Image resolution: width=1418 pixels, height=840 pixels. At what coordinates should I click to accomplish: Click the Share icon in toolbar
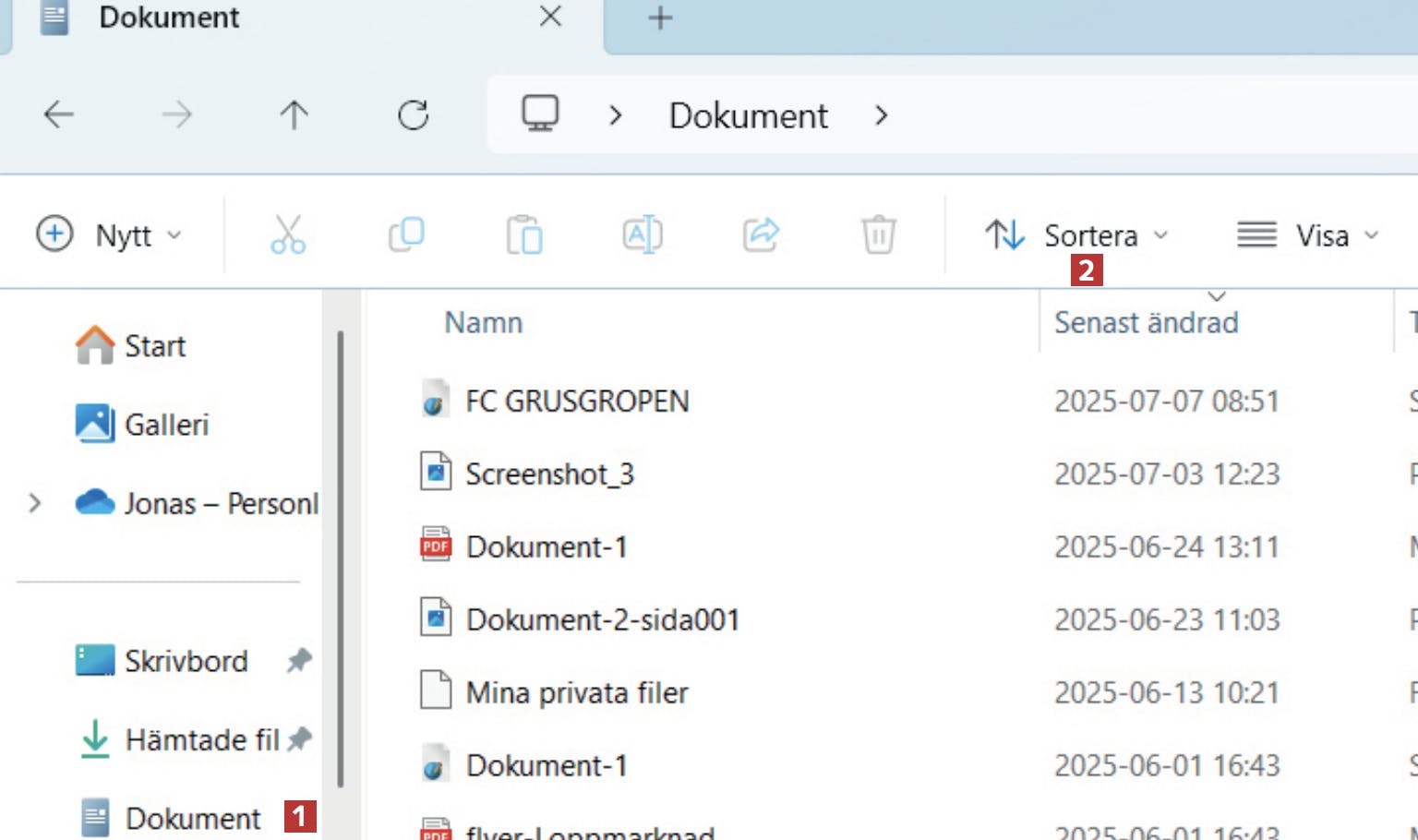pos(761,234)
